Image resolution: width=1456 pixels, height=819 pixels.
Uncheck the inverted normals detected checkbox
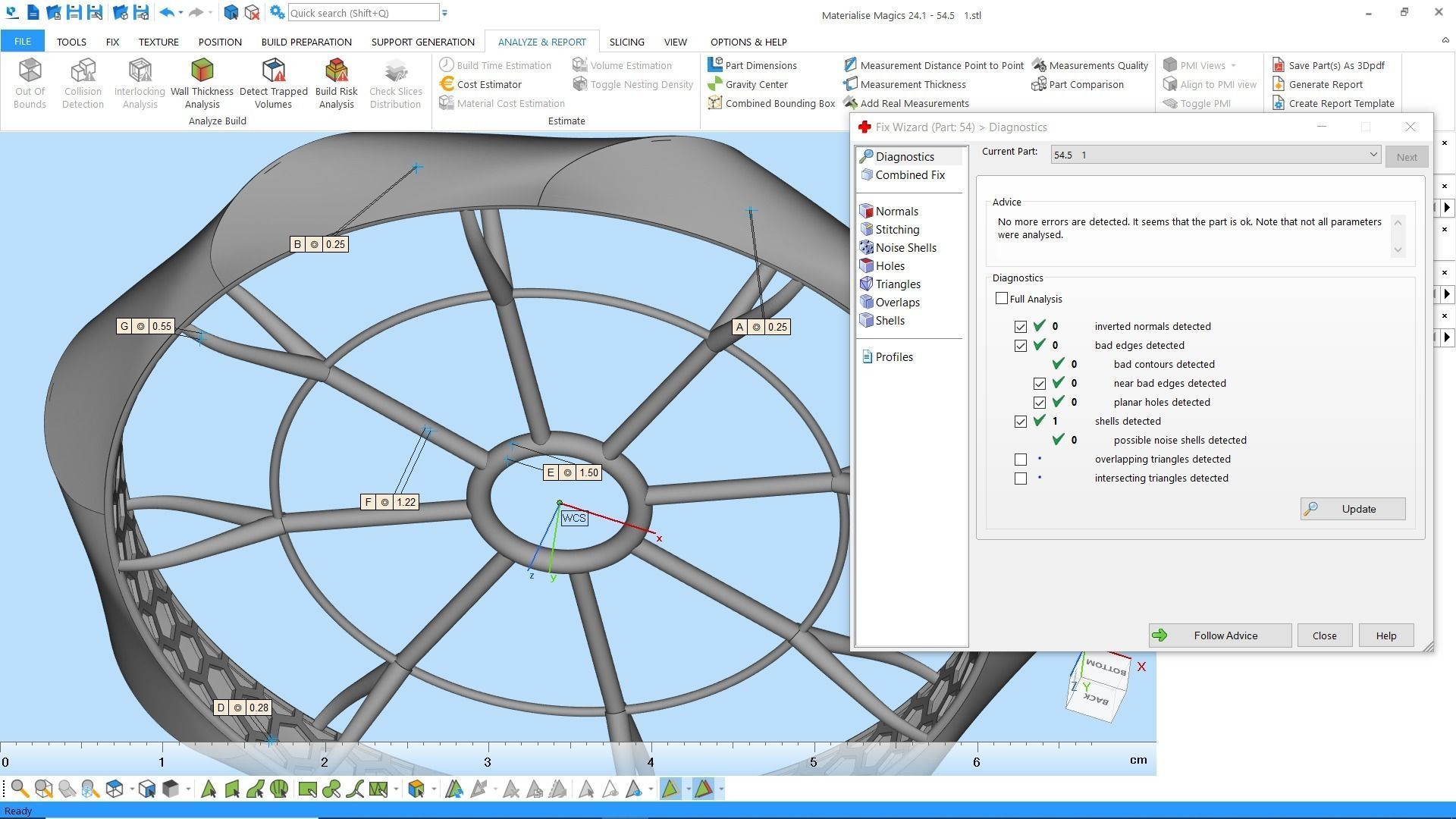pos(1021,327)
